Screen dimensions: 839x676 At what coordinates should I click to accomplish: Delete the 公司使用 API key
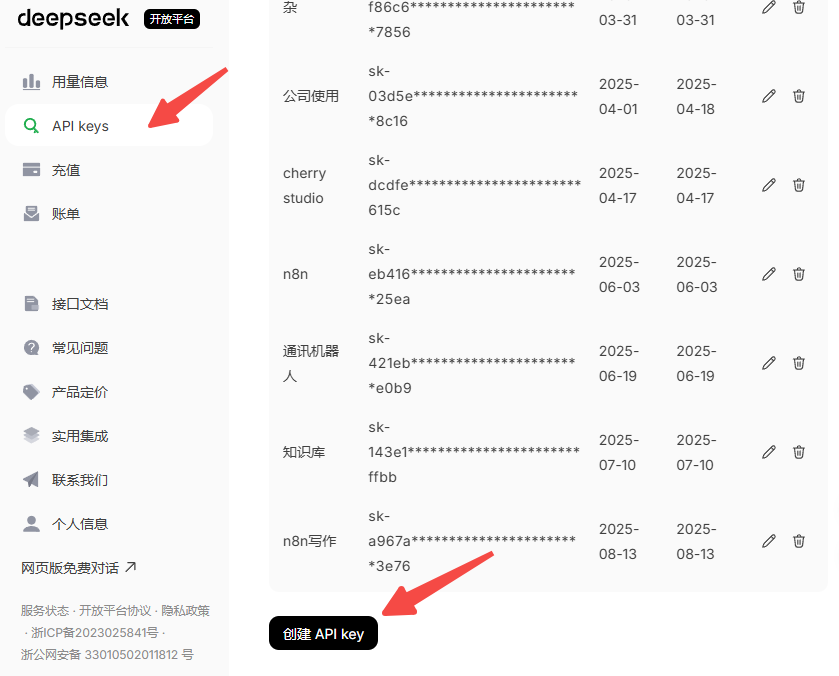click(799, 96)
